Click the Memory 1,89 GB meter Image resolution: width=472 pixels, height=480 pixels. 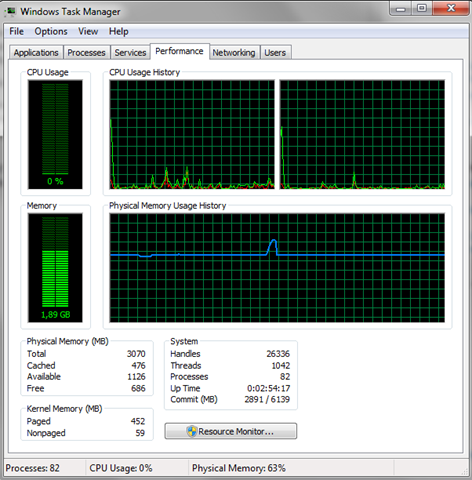click(x=55, y=268)
